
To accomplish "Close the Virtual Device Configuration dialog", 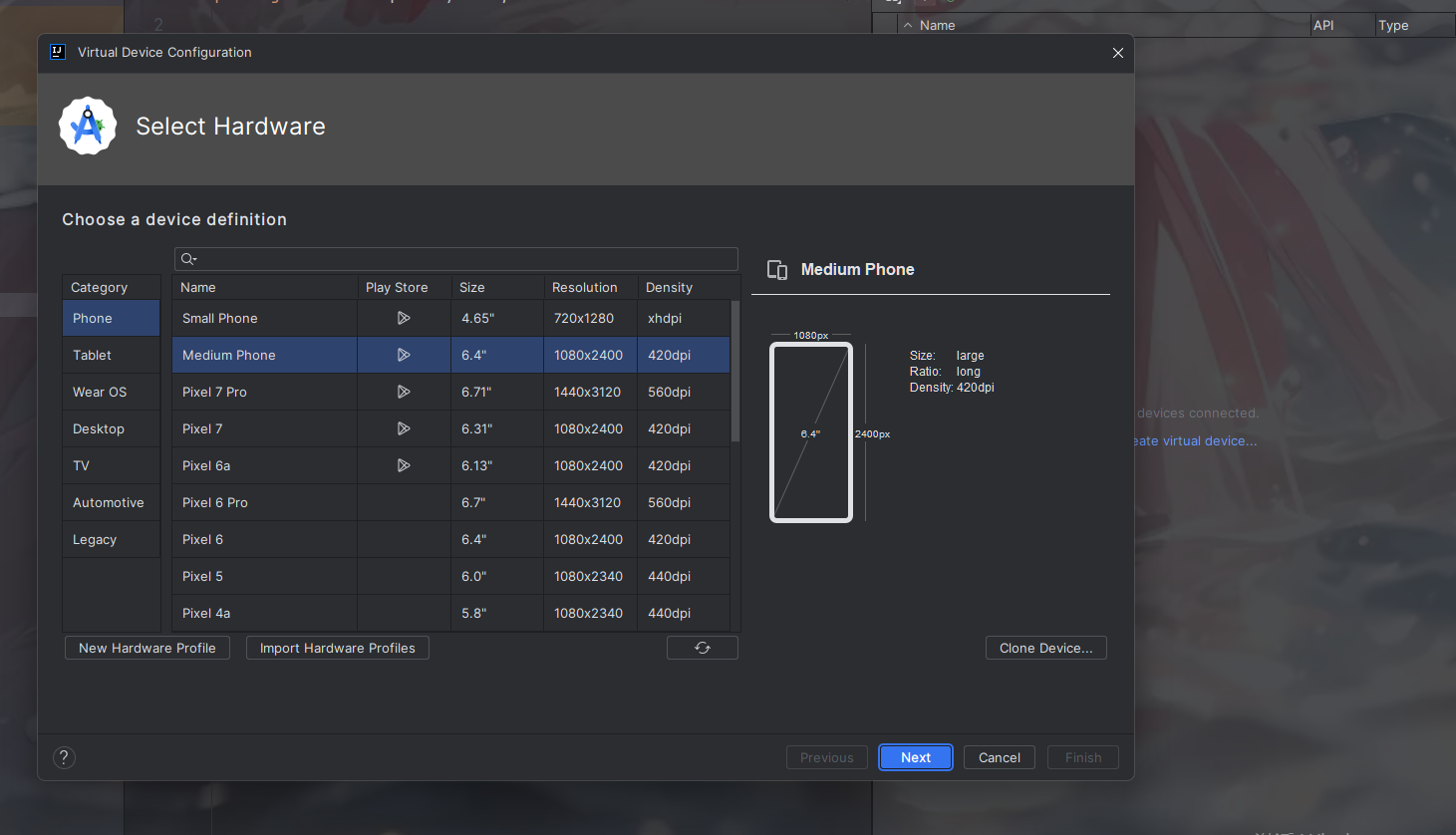I will coord(1118,53).
